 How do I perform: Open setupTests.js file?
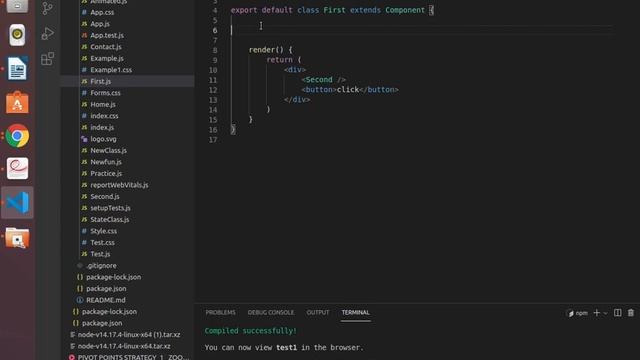click(110, 208)
